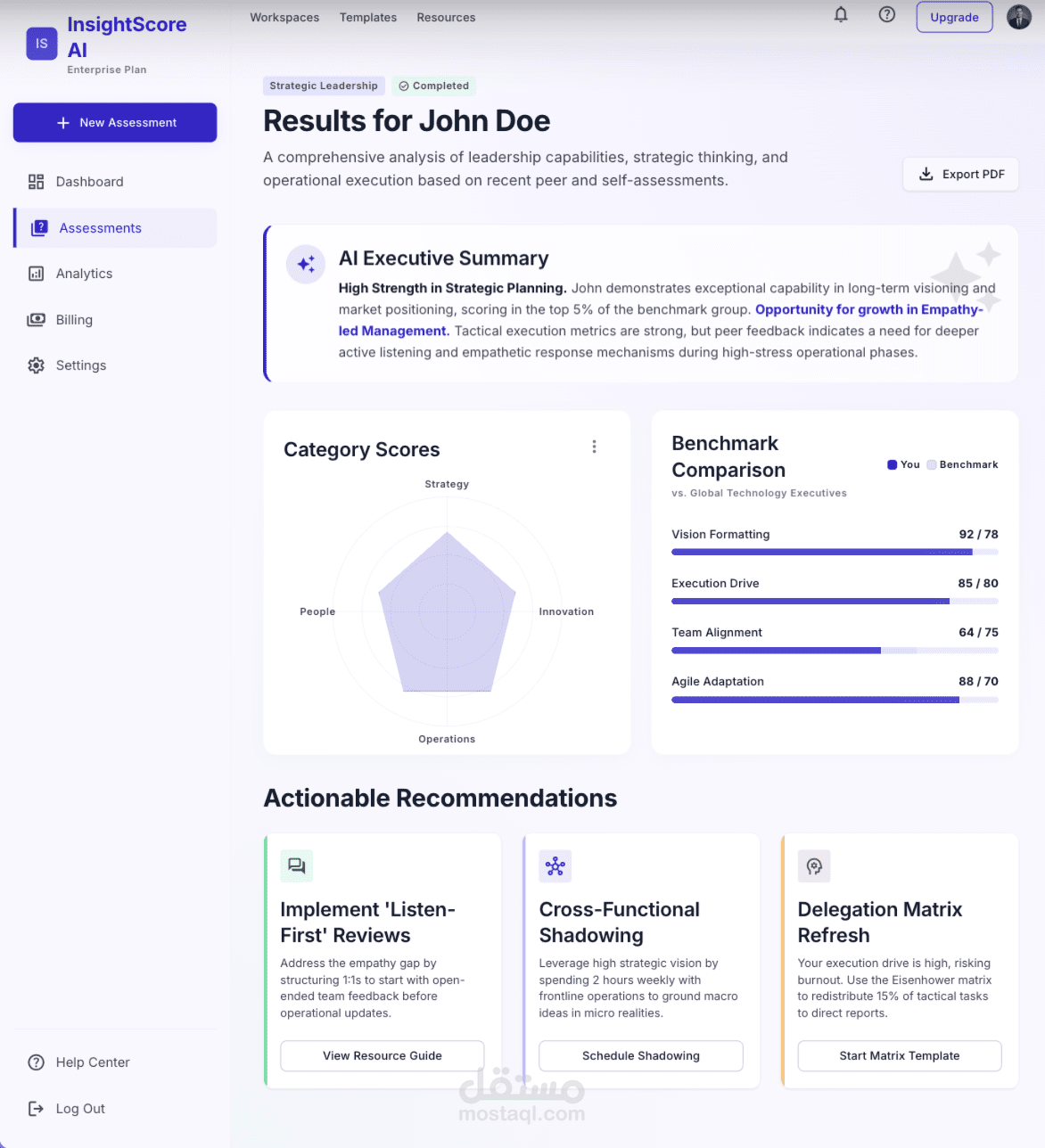Screen dimensions: 1045x1148
Task: Click the Enterprise Plan label
Action: (107, 70)
